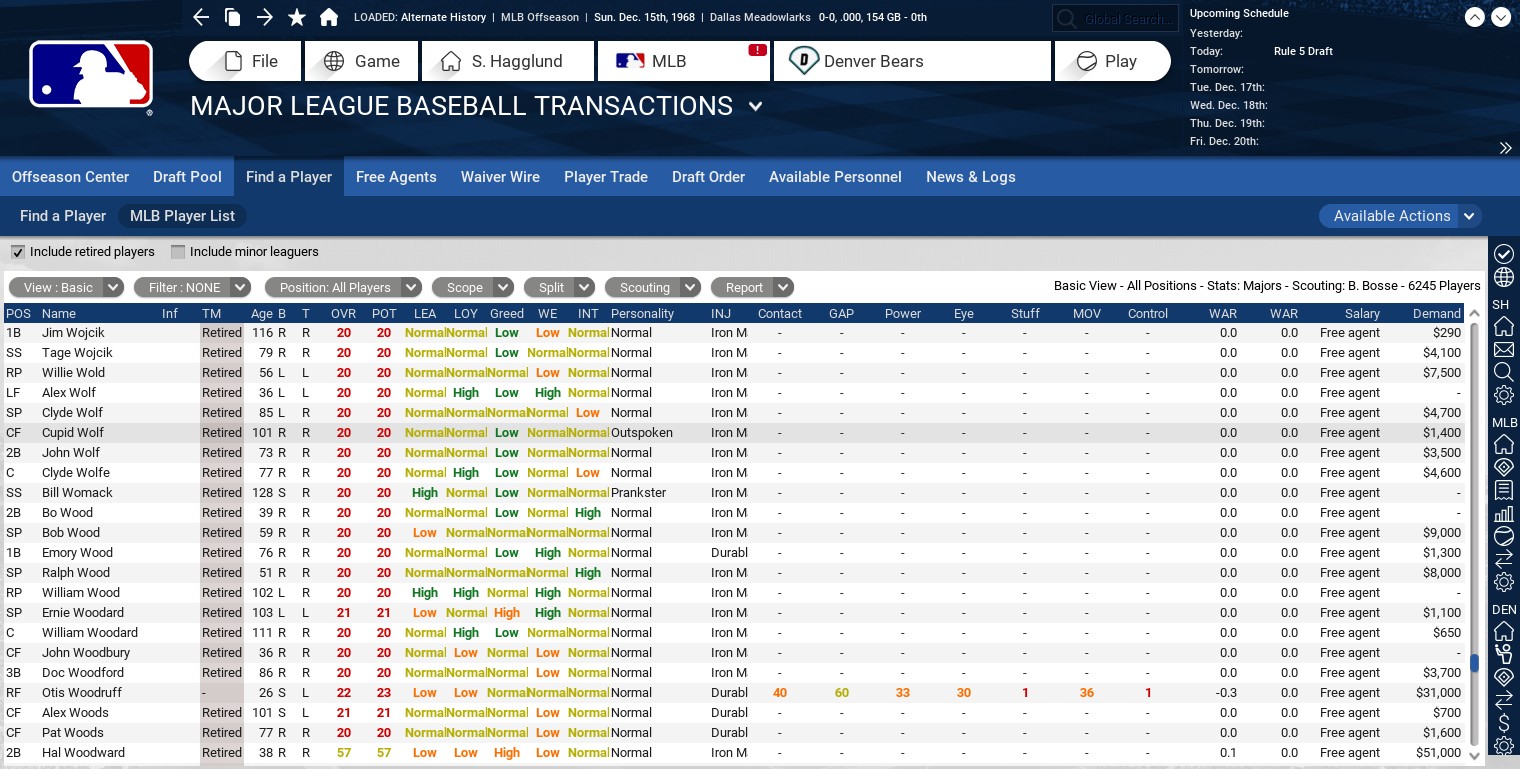Open the File menu button
The width and height of the screenshot is (1520, 769).
pyautogui.click(x=245, y=61)
